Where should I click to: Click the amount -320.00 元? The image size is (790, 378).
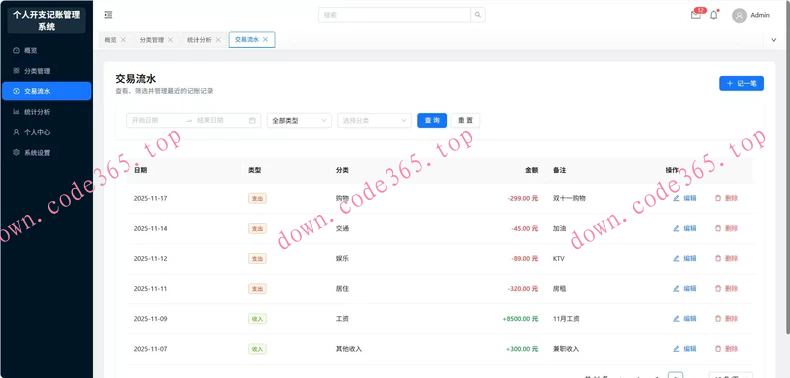pyautogui.click(x=523, y=289)
